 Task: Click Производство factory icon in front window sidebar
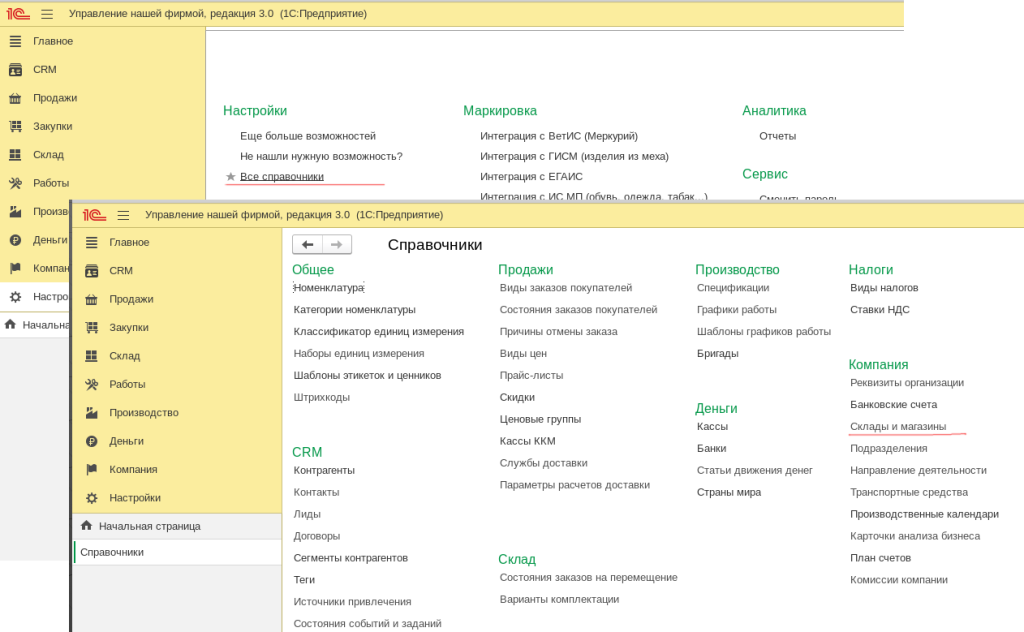[91, 413]
